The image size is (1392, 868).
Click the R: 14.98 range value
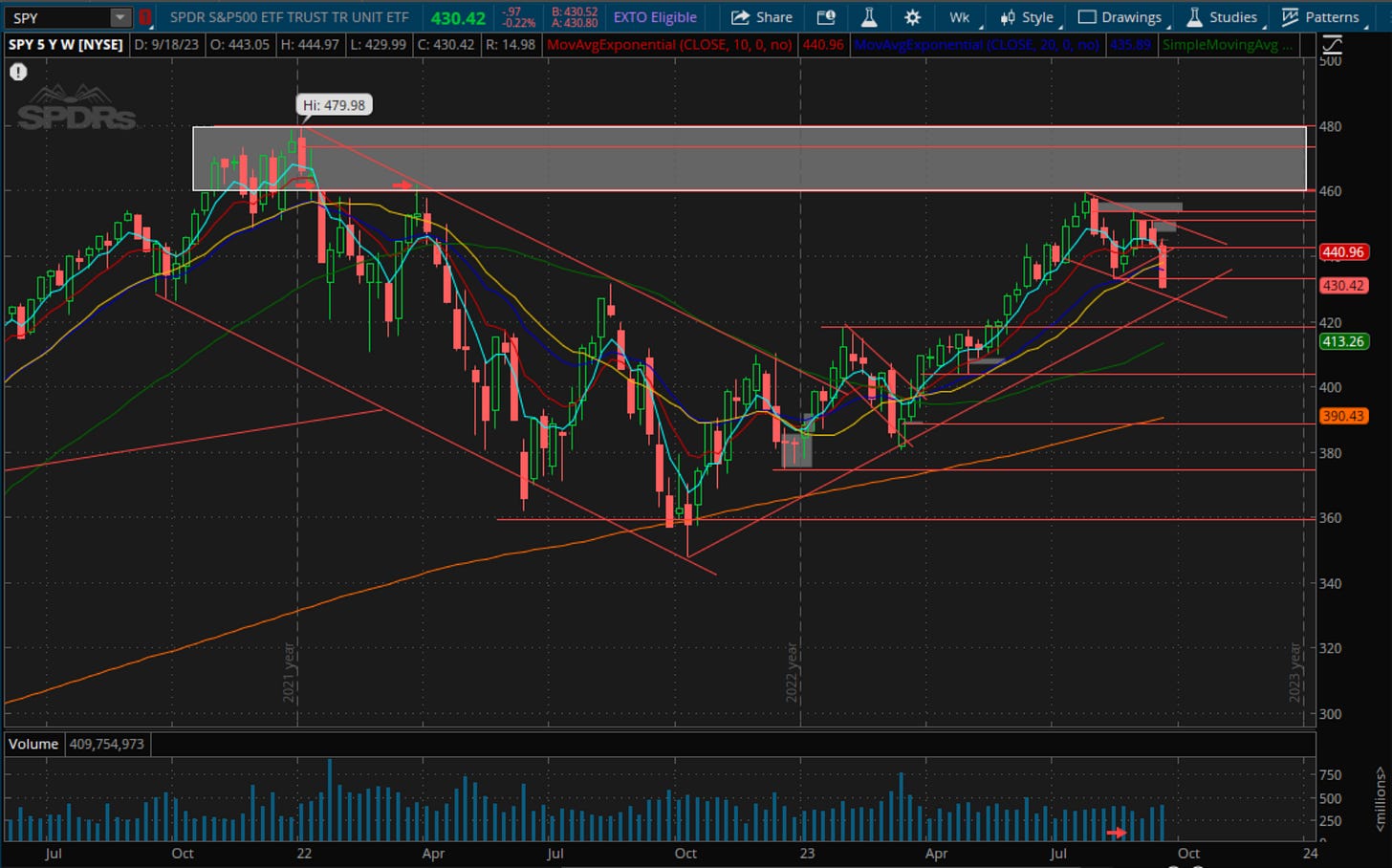click(509, 44)
